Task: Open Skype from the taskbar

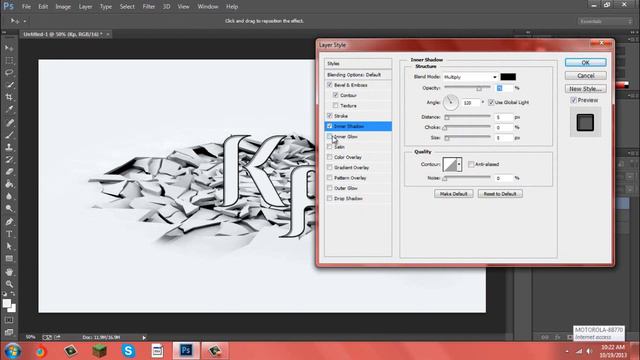Action: [128, 351]
